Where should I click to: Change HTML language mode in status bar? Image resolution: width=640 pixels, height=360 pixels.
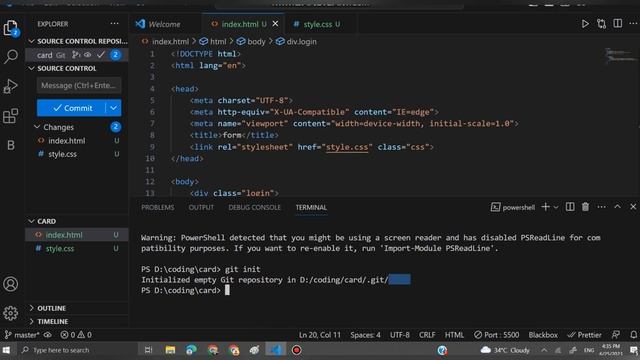point(454,335)
